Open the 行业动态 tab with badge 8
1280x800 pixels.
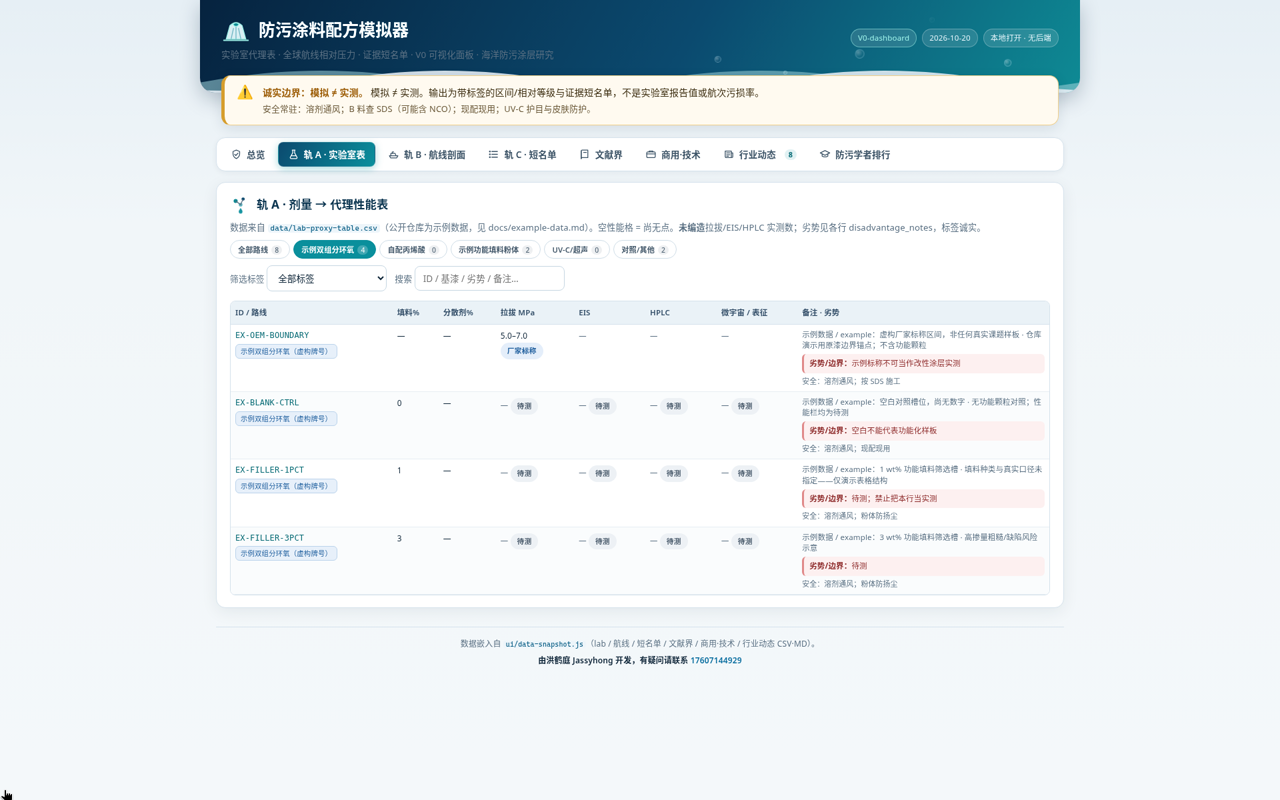760,155
